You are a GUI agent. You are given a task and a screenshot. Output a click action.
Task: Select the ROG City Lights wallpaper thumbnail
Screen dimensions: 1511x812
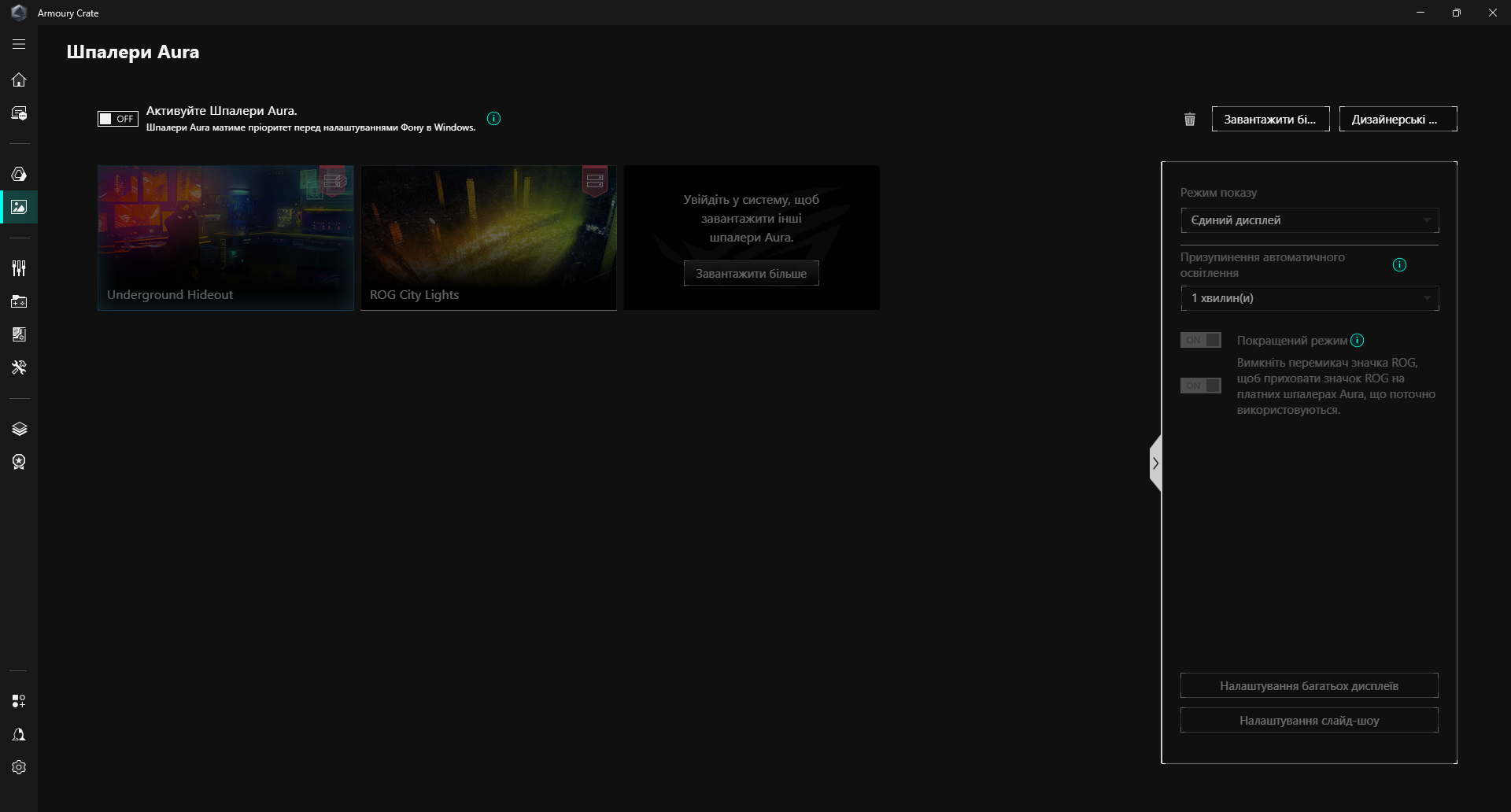(x=489, y=238)
